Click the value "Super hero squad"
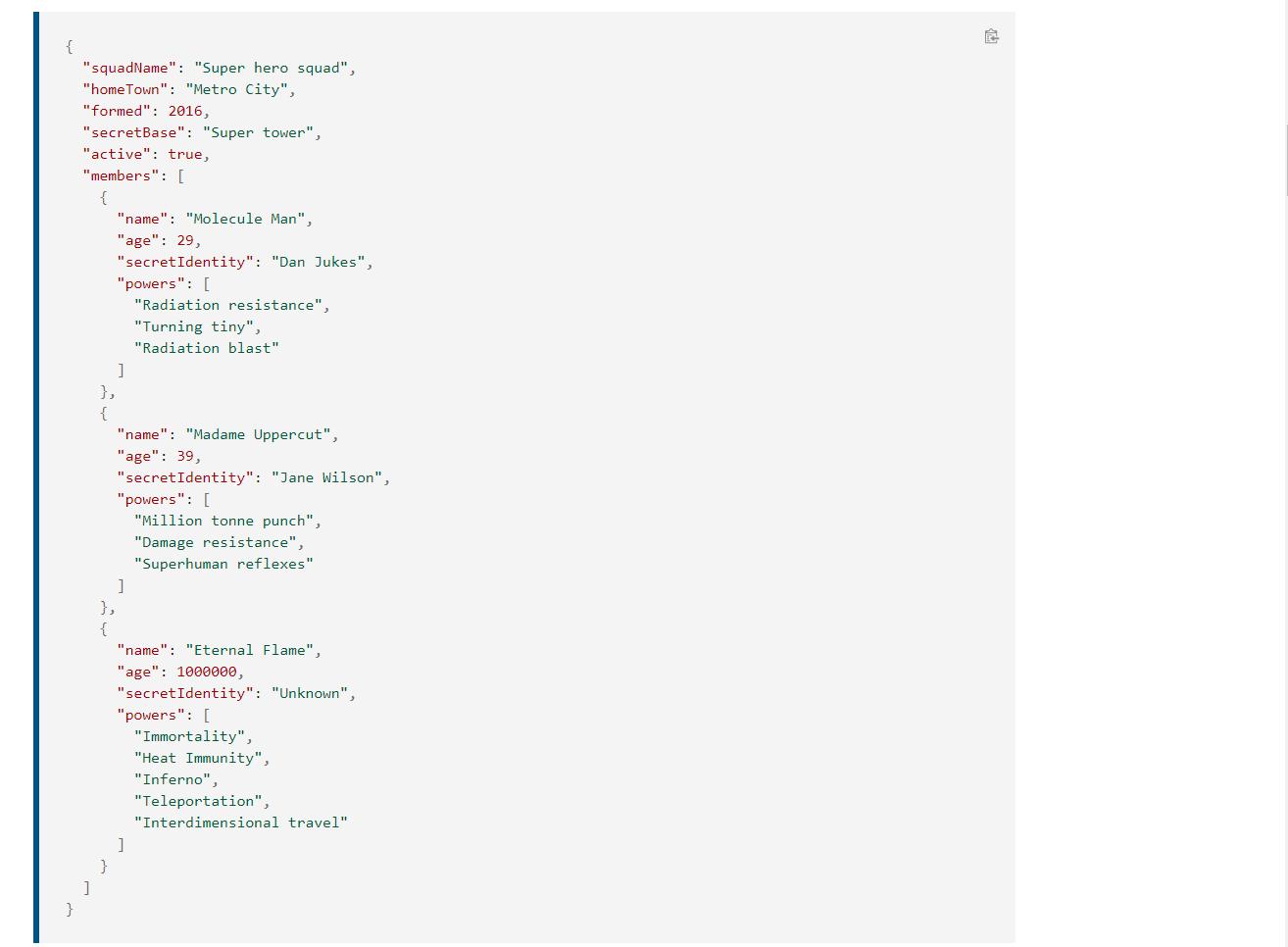The width and height of the screenshot is (1288, 947). click(x=272, y=68)
